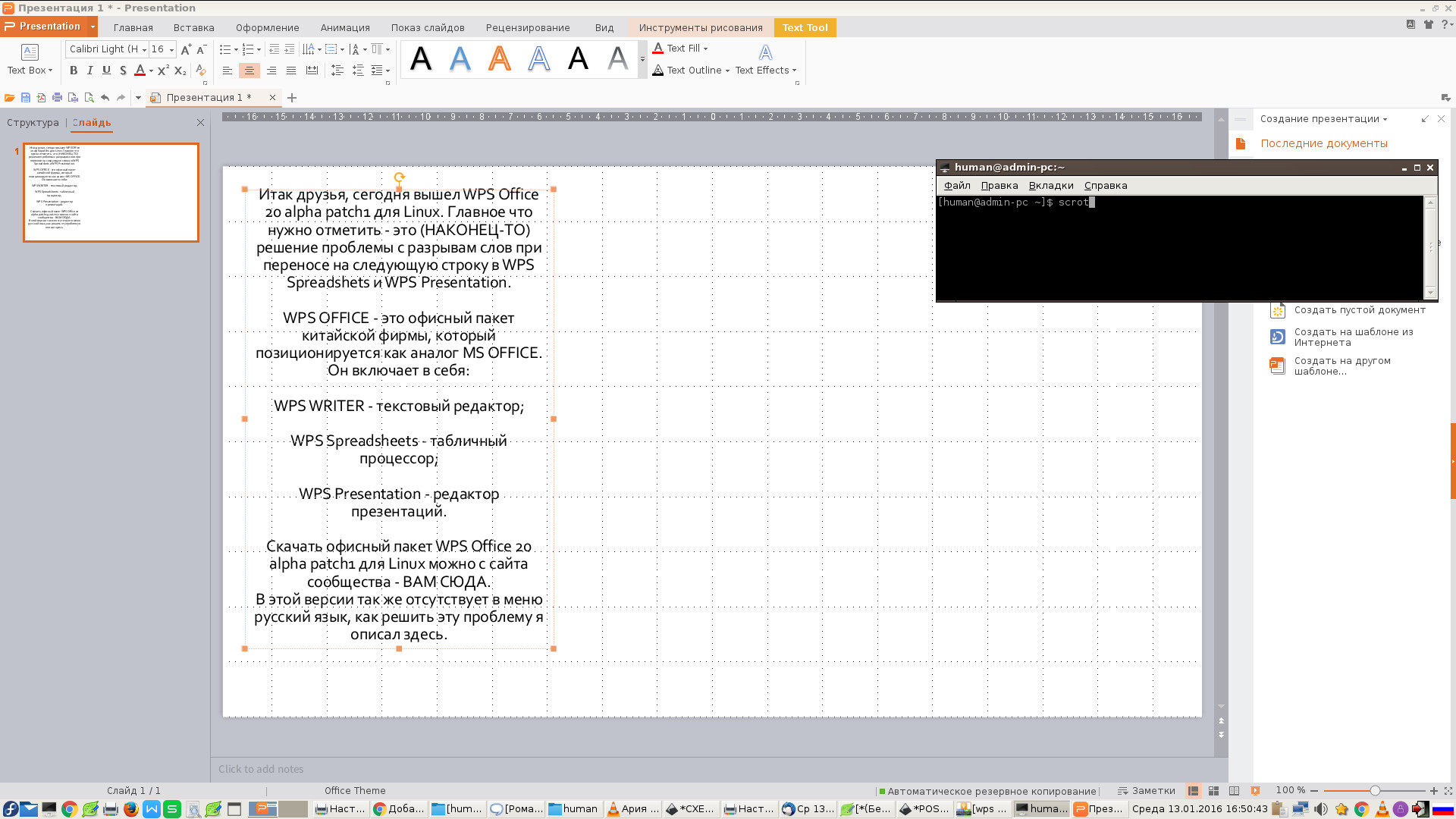Start slideshow from status bar icon
Viewport: 1456px width, 819px height.
click(1255, 791)
